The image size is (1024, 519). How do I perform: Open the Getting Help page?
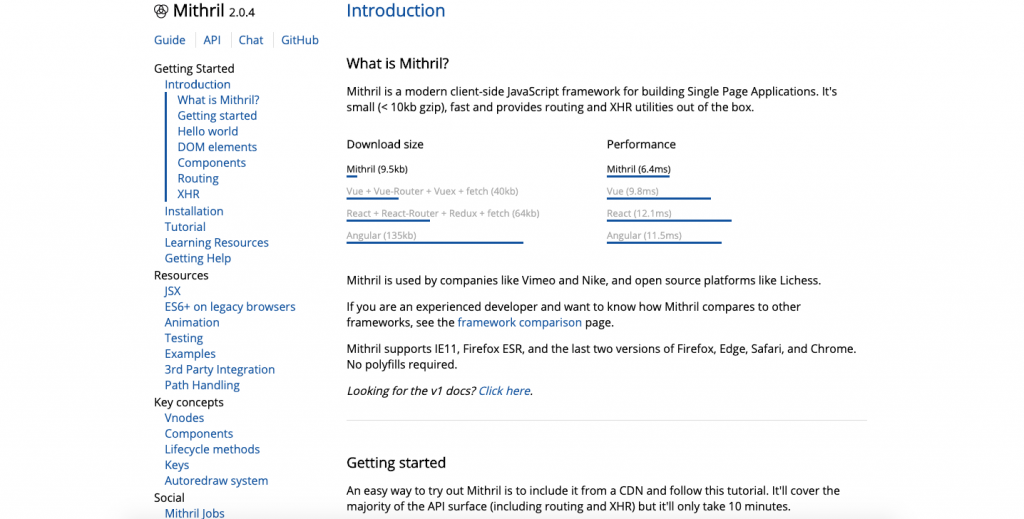coord(198,258)
